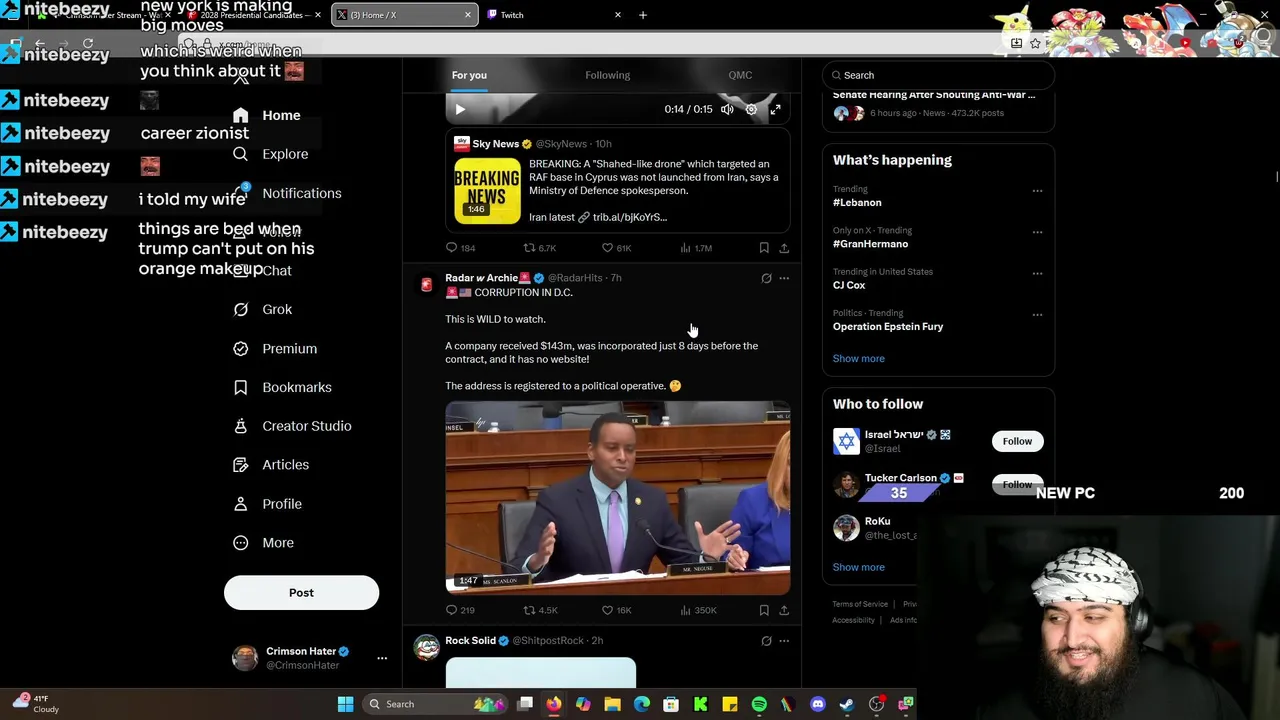Screen dimensions: 1280x720
Task: Repost the Radar Archie post (4.5K)
Action: click(540, 610)
